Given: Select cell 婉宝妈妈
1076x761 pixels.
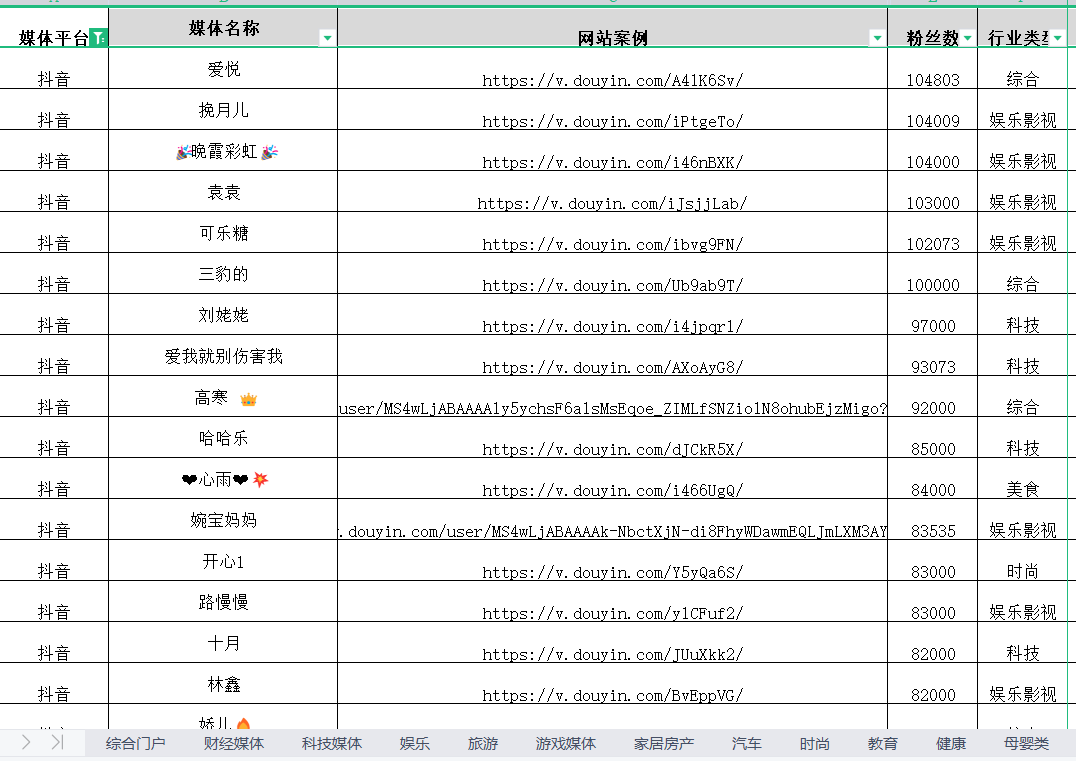Looking at the screenshot, I should (223, 520).
